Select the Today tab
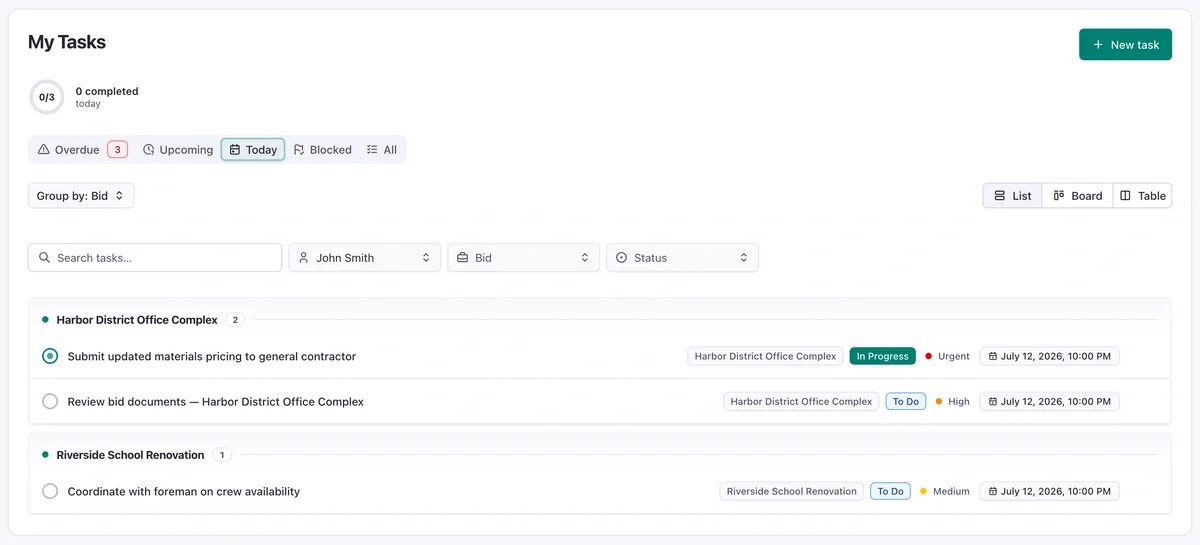The height and width of the screenshot is (545, 1200). click(253, 150)
